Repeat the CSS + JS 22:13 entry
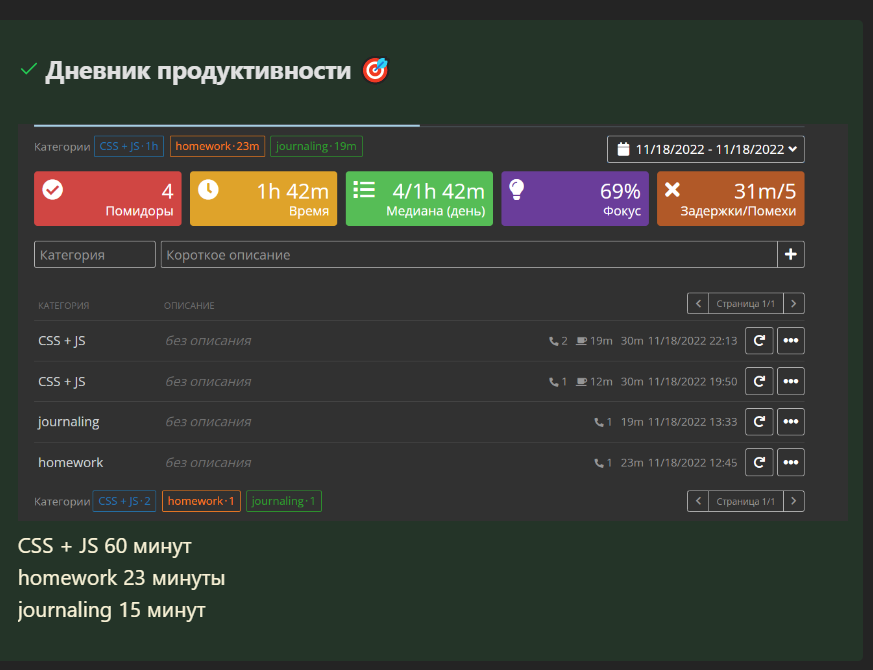873x670 pixels. [759, 341]
